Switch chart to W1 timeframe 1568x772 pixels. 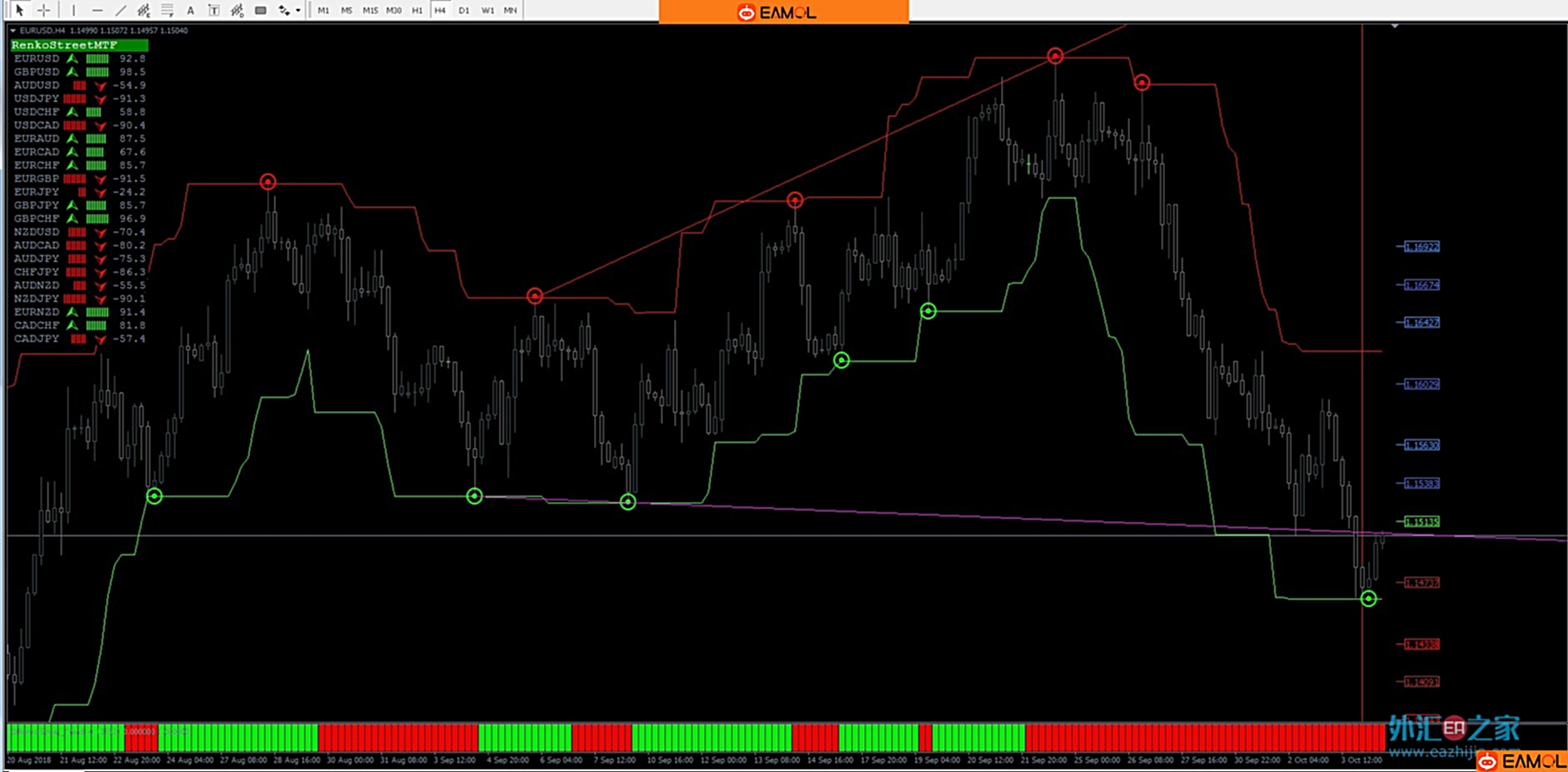pos(487,10)
